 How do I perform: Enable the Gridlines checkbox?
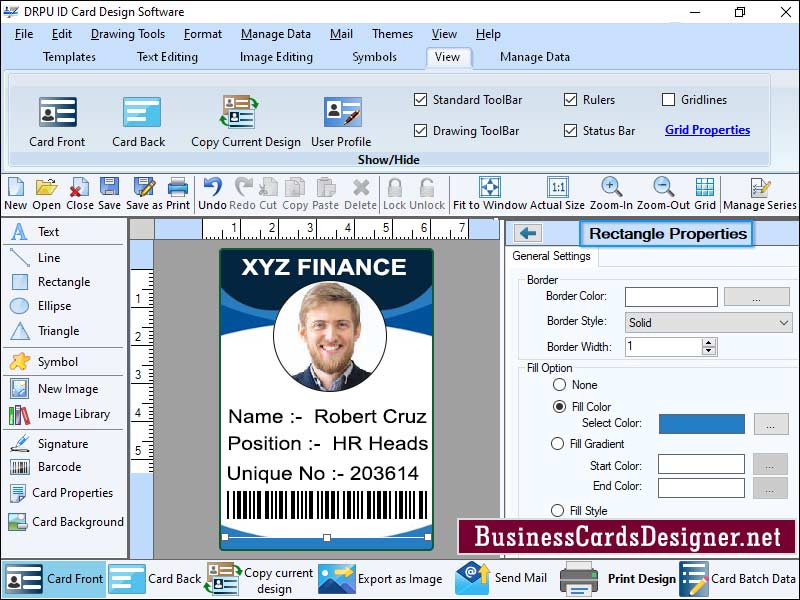[x=669, y=100]
